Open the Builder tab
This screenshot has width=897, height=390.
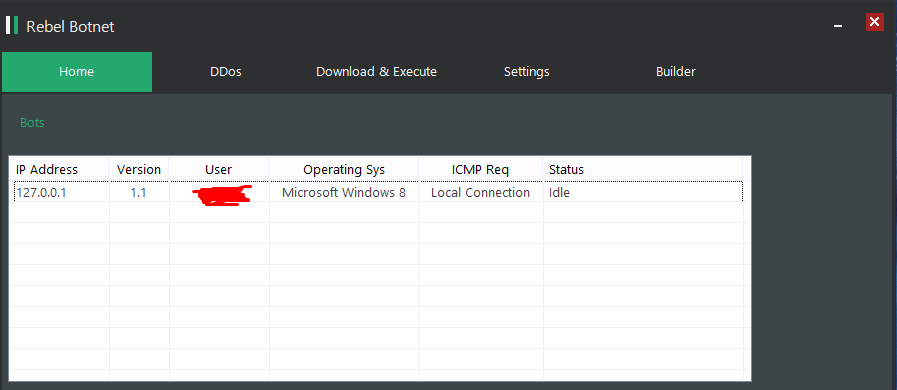coord(676,72)
